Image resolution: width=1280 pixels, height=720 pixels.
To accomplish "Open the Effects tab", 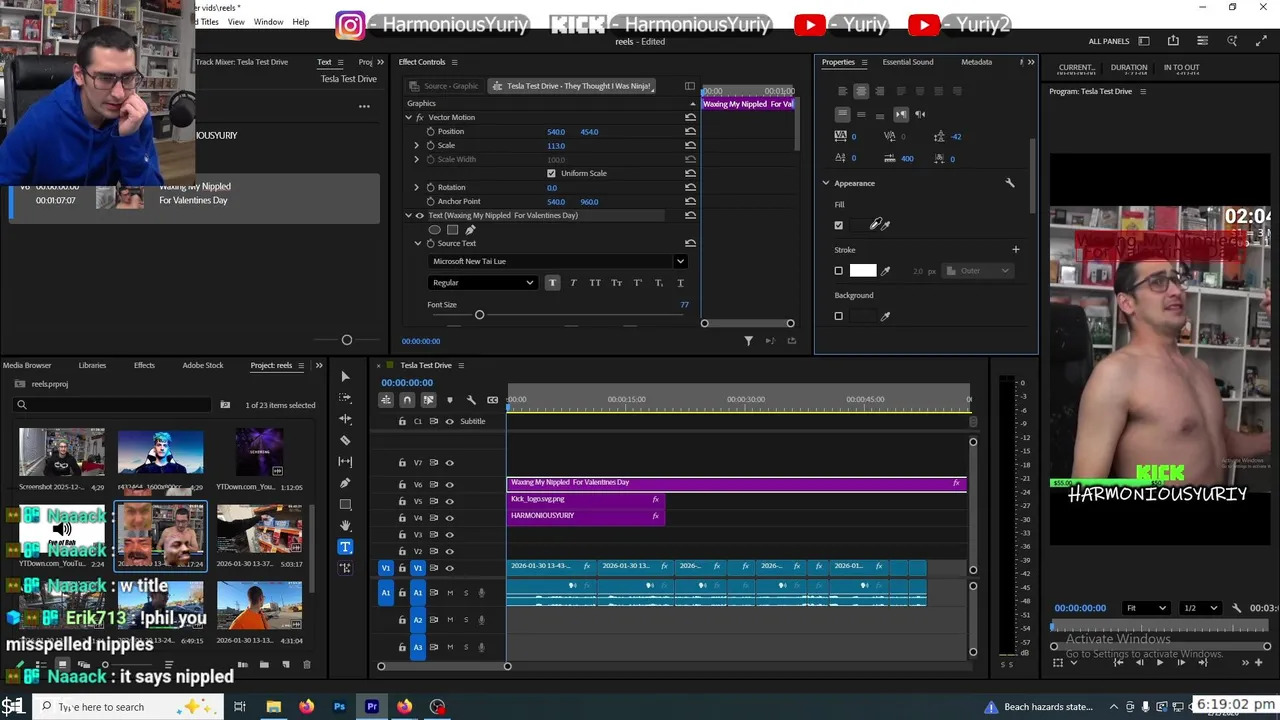I will (x=144, y=365).
